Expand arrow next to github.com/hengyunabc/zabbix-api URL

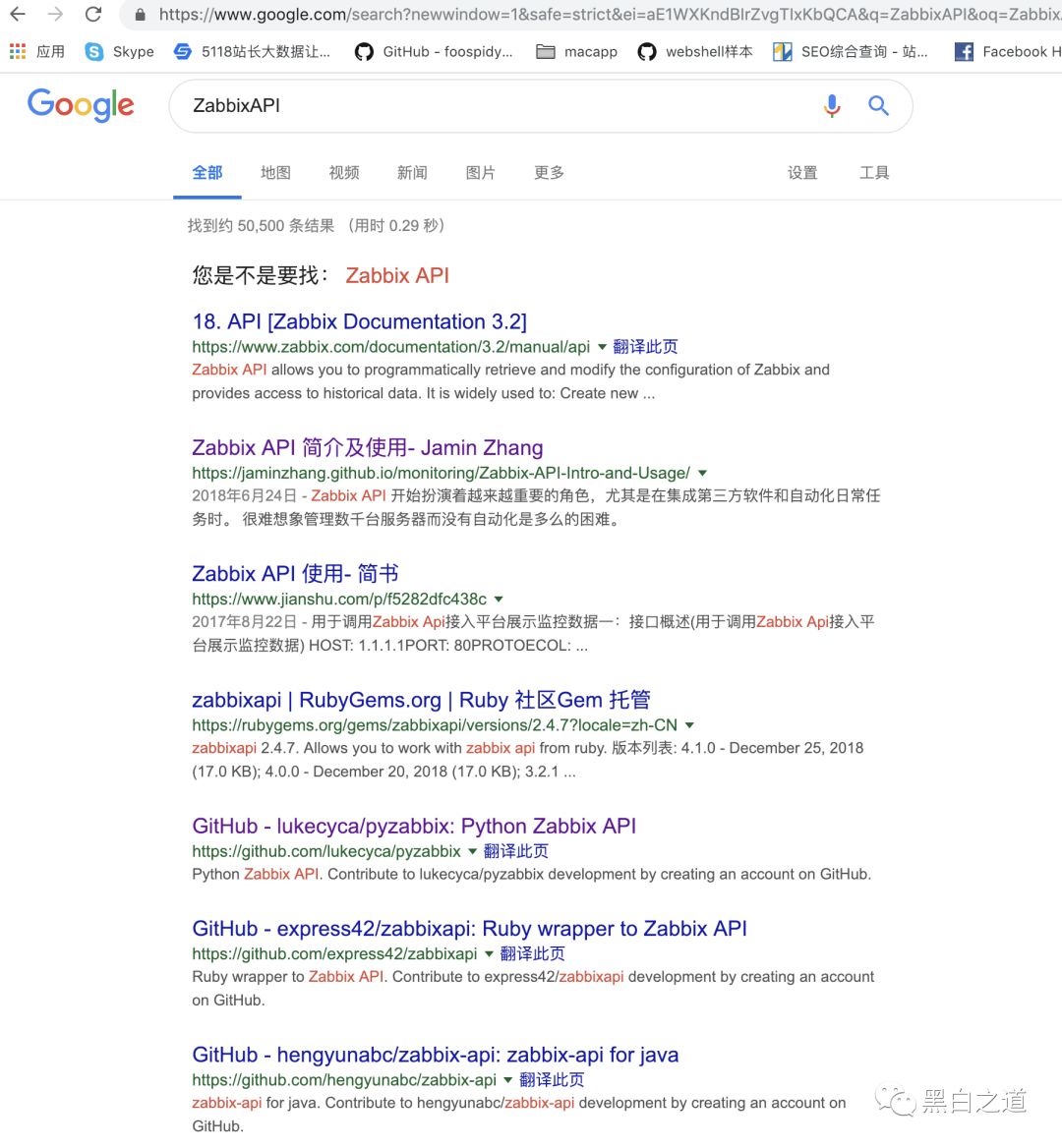pyautogui.click(x=508, y=1080)
